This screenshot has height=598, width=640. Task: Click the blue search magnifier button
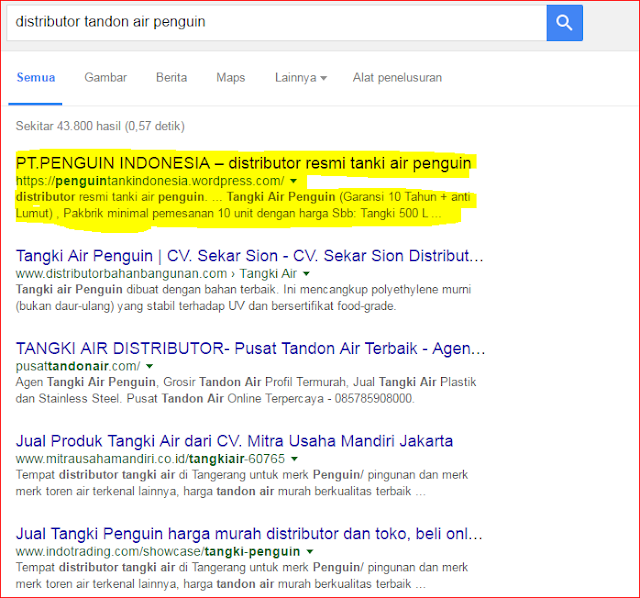(564, 23)
